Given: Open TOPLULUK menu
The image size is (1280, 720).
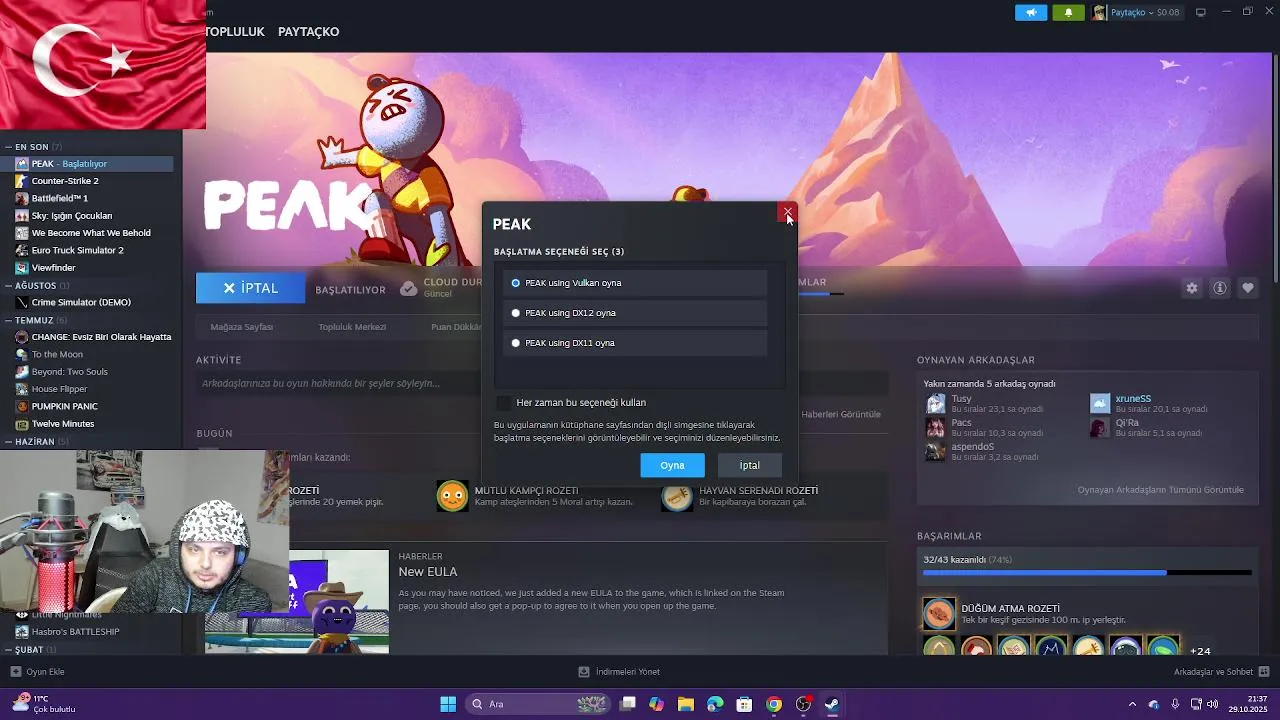Looking at the screenshot, I should click(x=234, y=32).
